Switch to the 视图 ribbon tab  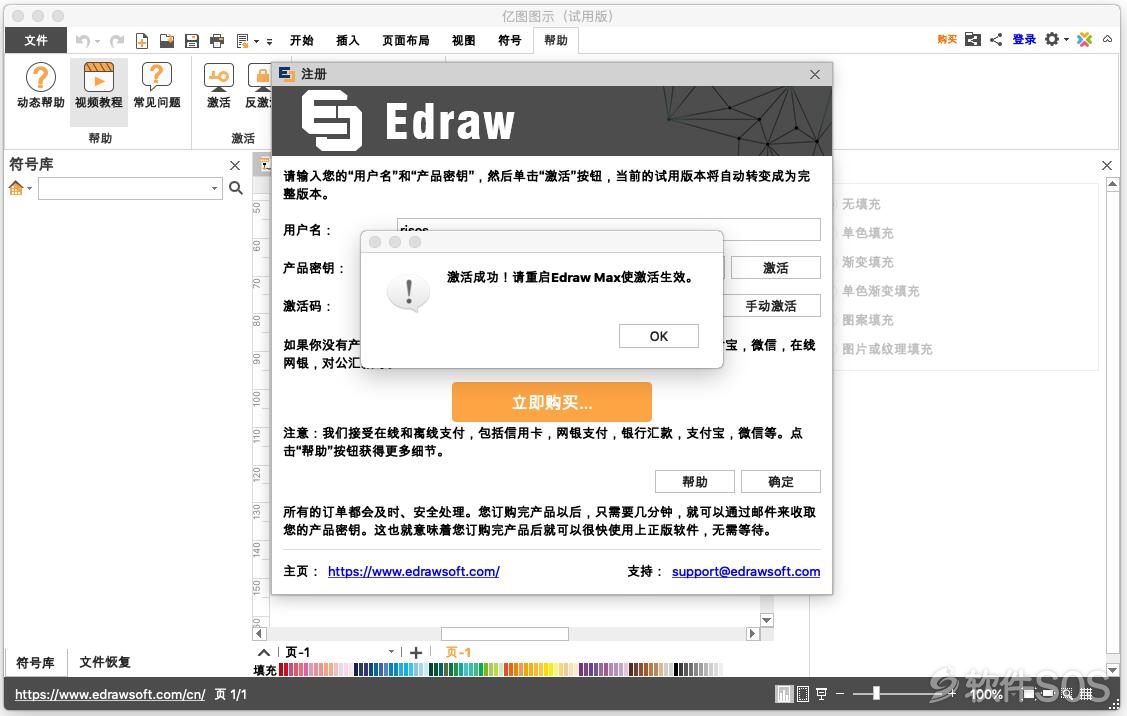pyautogui.click(x=464, y=40)
